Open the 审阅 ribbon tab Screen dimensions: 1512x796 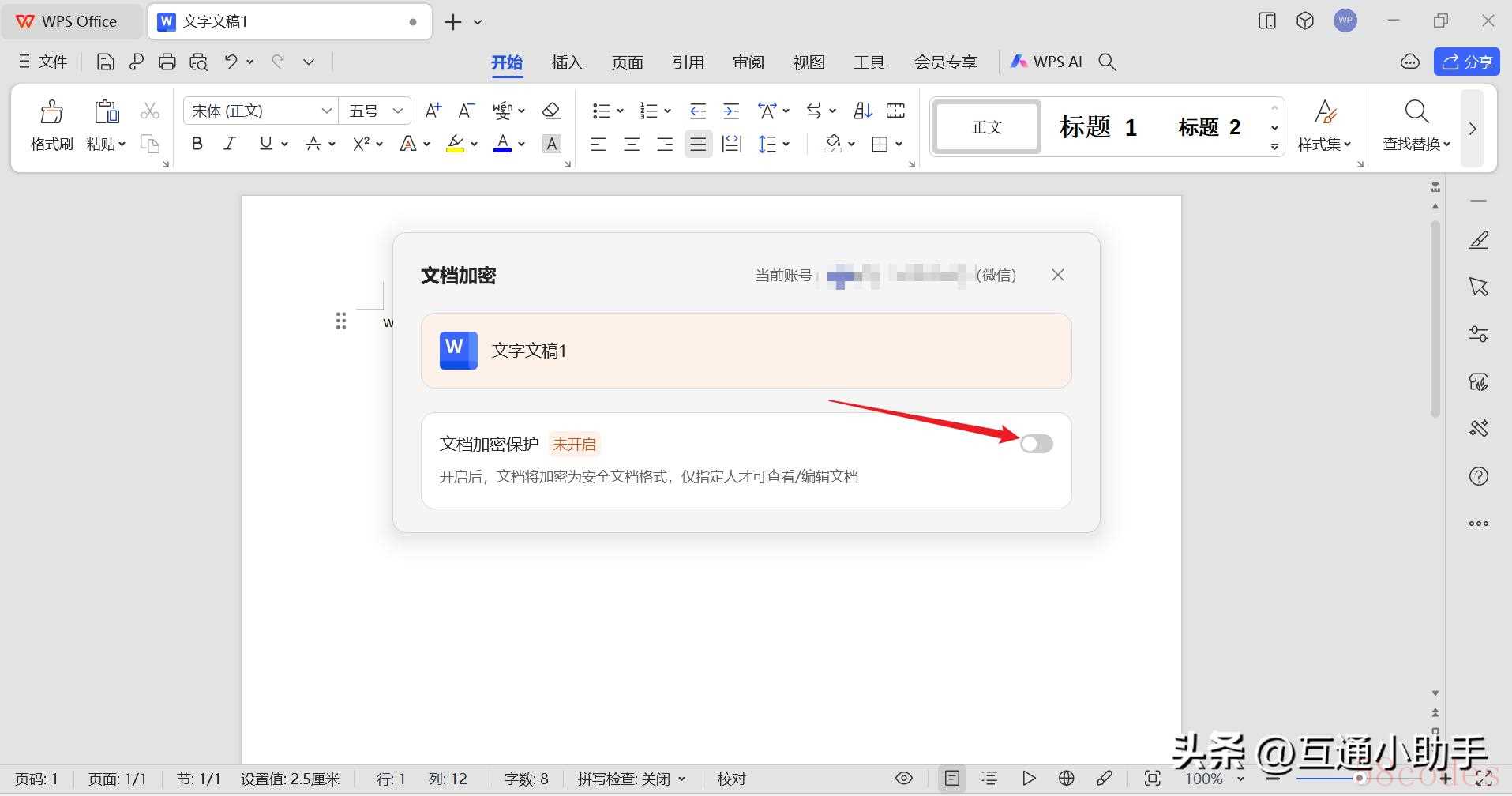click(748, 62)
